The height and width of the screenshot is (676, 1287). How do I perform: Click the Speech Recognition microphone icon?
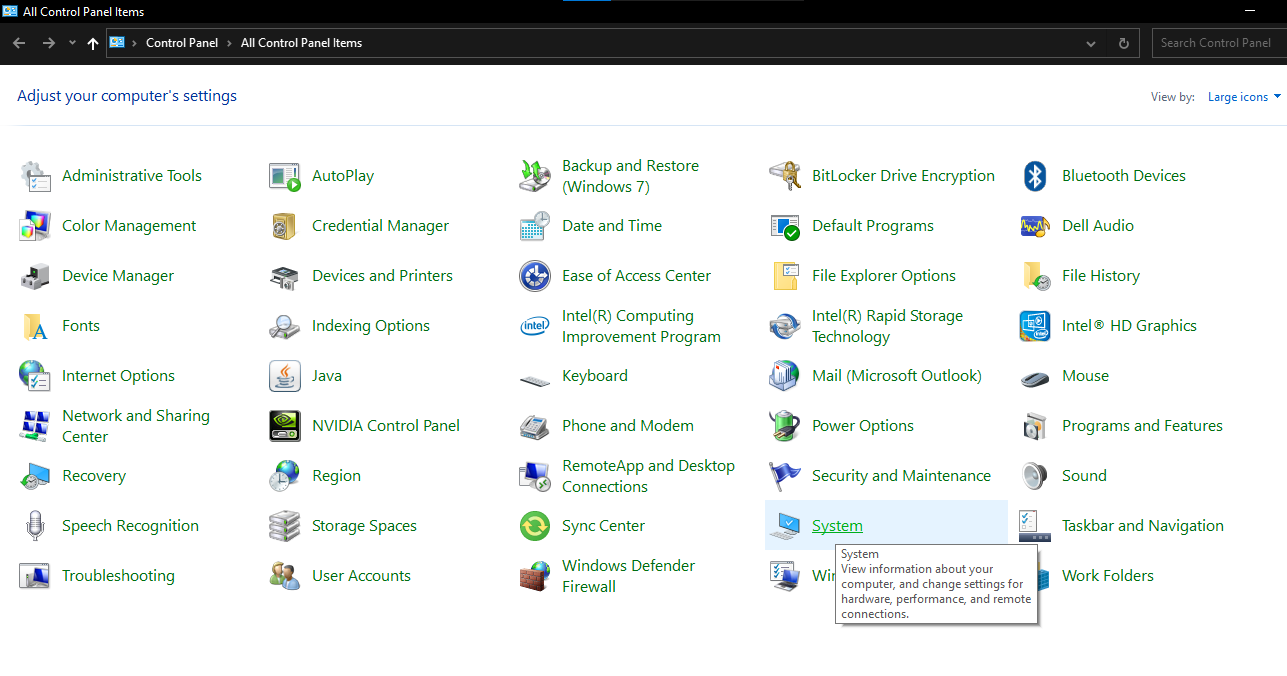click(35, 526)
